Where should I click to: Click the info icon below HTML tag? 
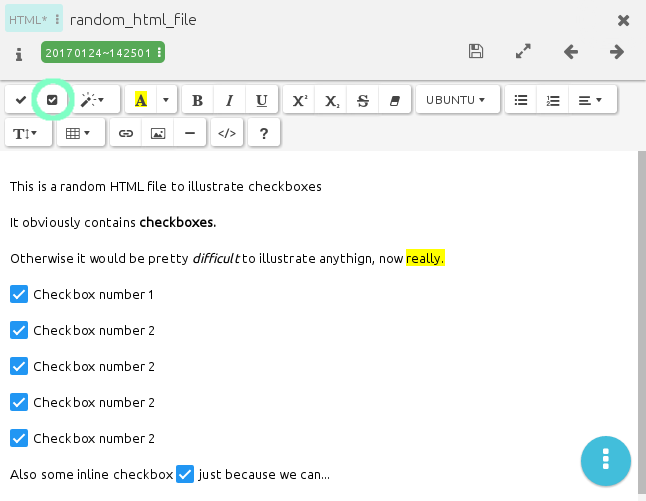click(x=19, y=54)
